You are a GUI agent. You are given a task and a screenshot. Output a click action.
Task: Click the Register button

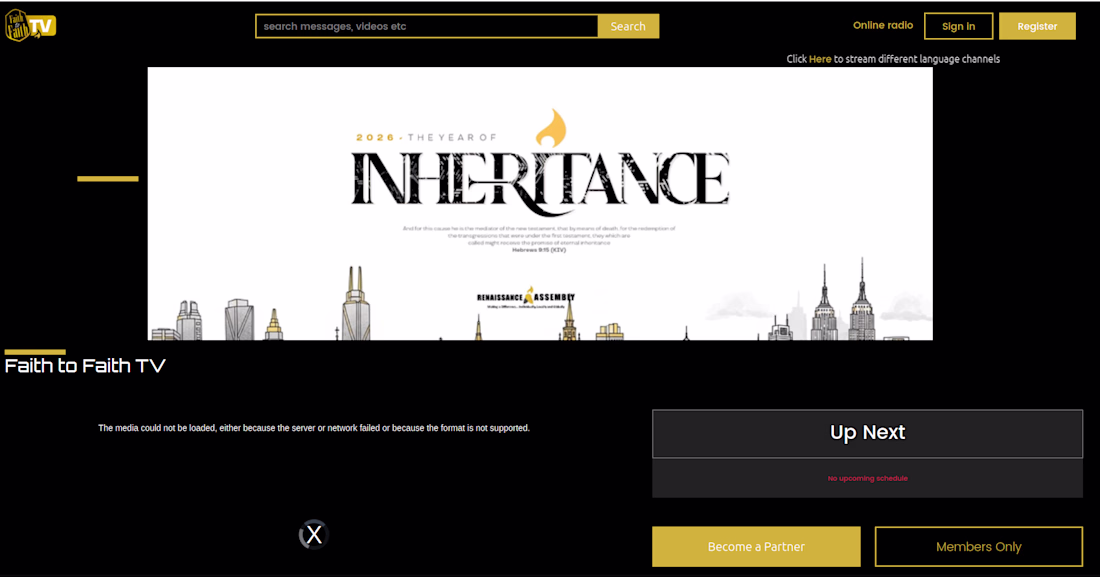click(x=1037, y=26)
